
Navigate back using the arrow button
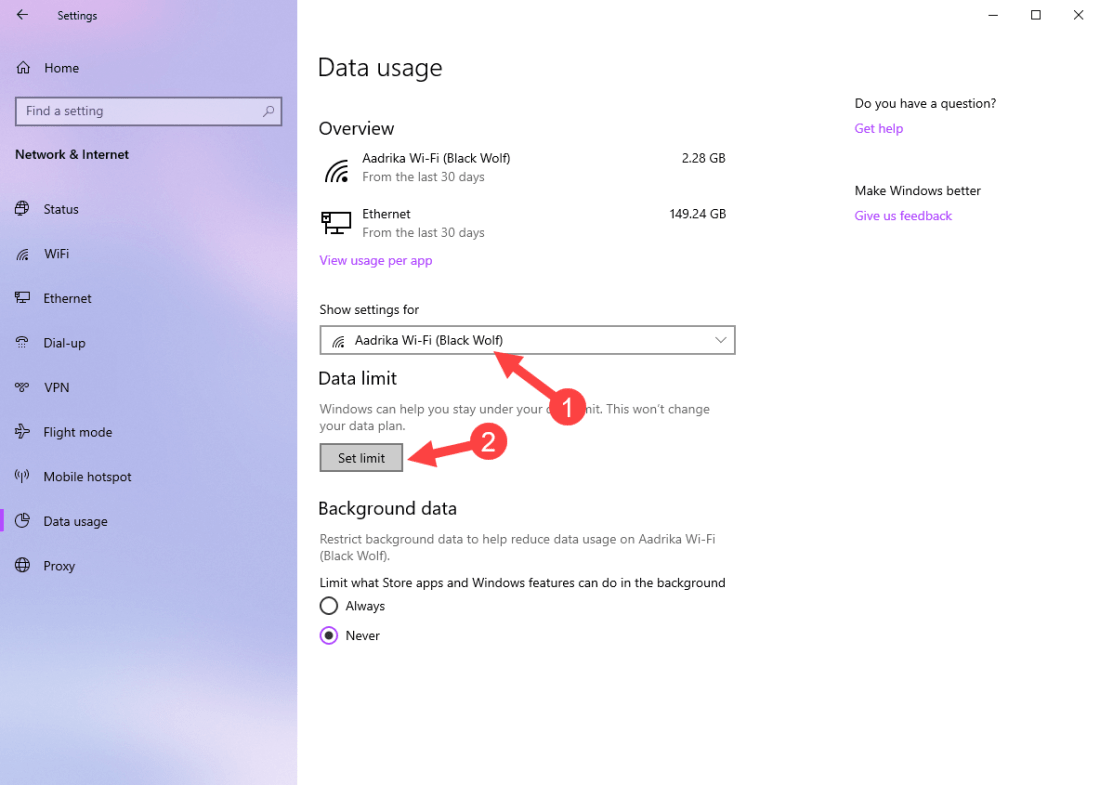[x=22, y=15]
